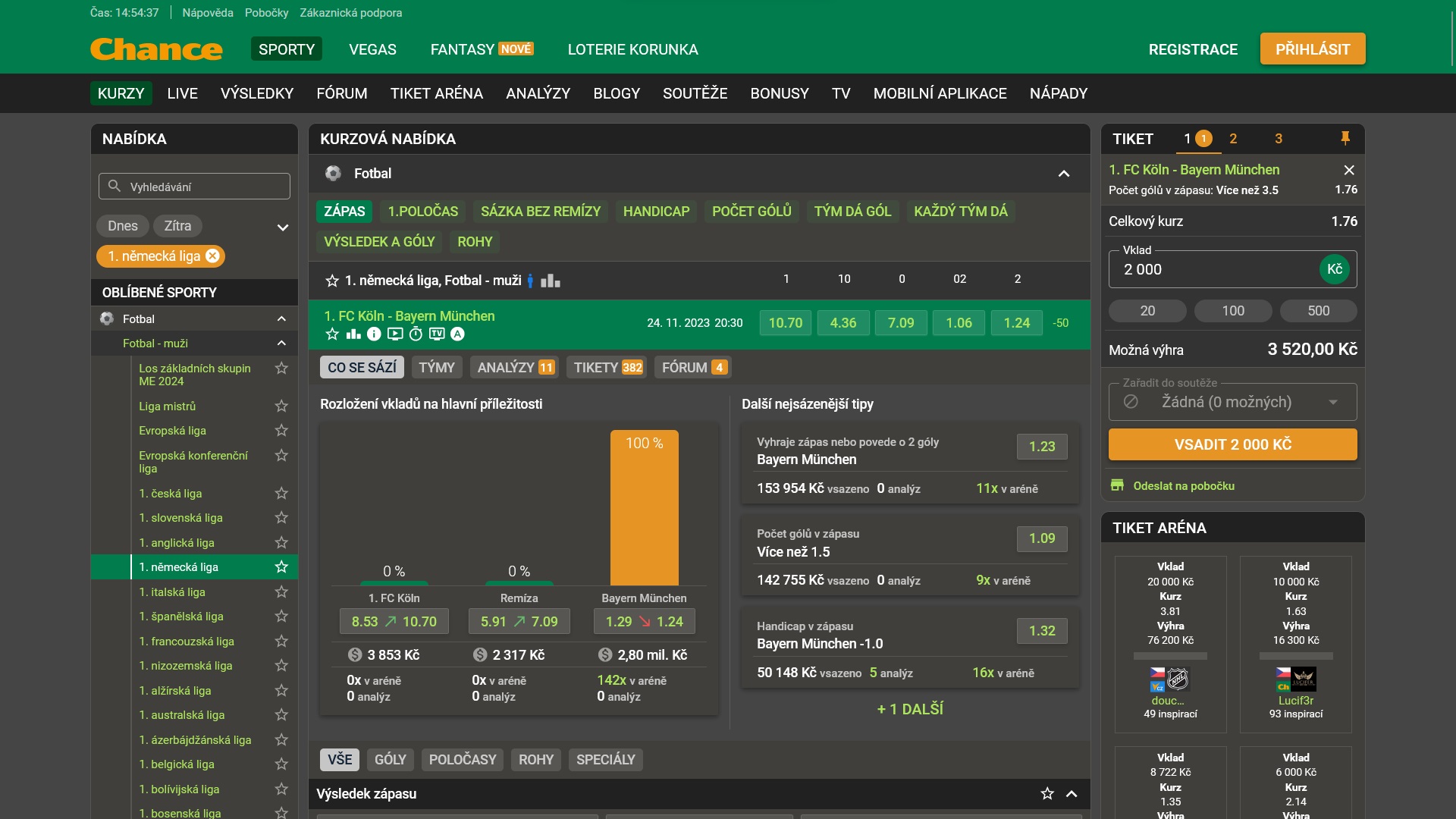
Task: Expand the Dnes/Zítra date filter chevron
Action: click(283, 227)
